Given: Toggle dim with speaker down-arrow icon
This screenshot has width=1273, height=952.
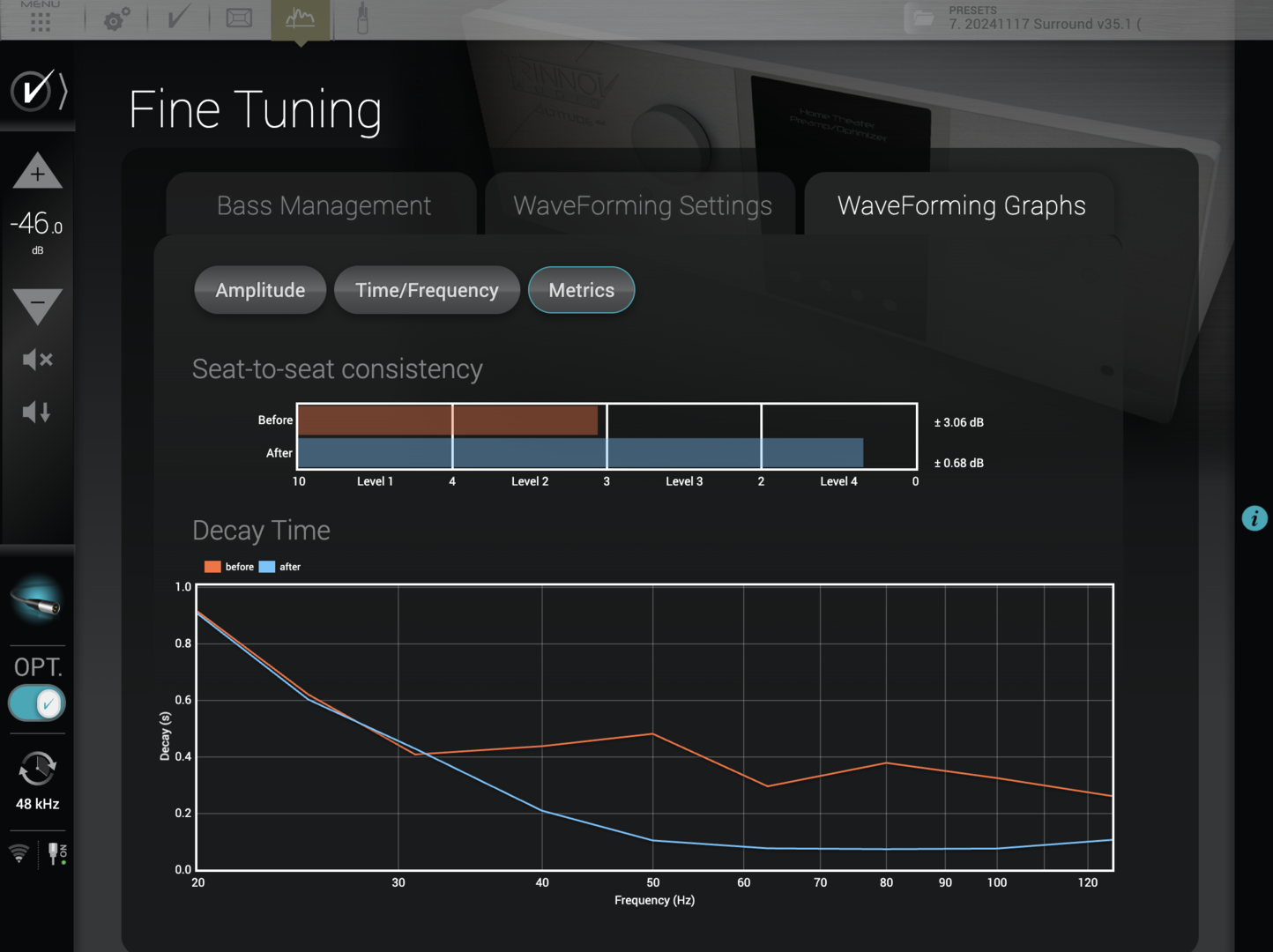Looking at the screenshot, I should click(37, 412).
